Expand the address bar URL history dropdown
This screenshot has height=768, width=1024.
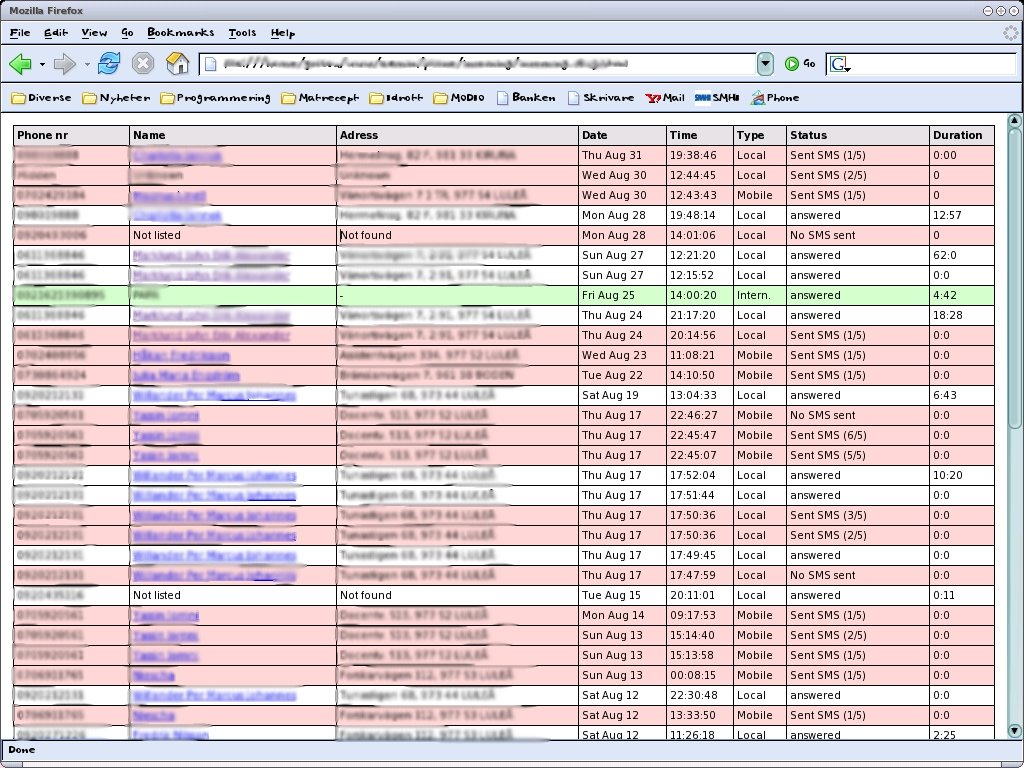tap(765, 64)
